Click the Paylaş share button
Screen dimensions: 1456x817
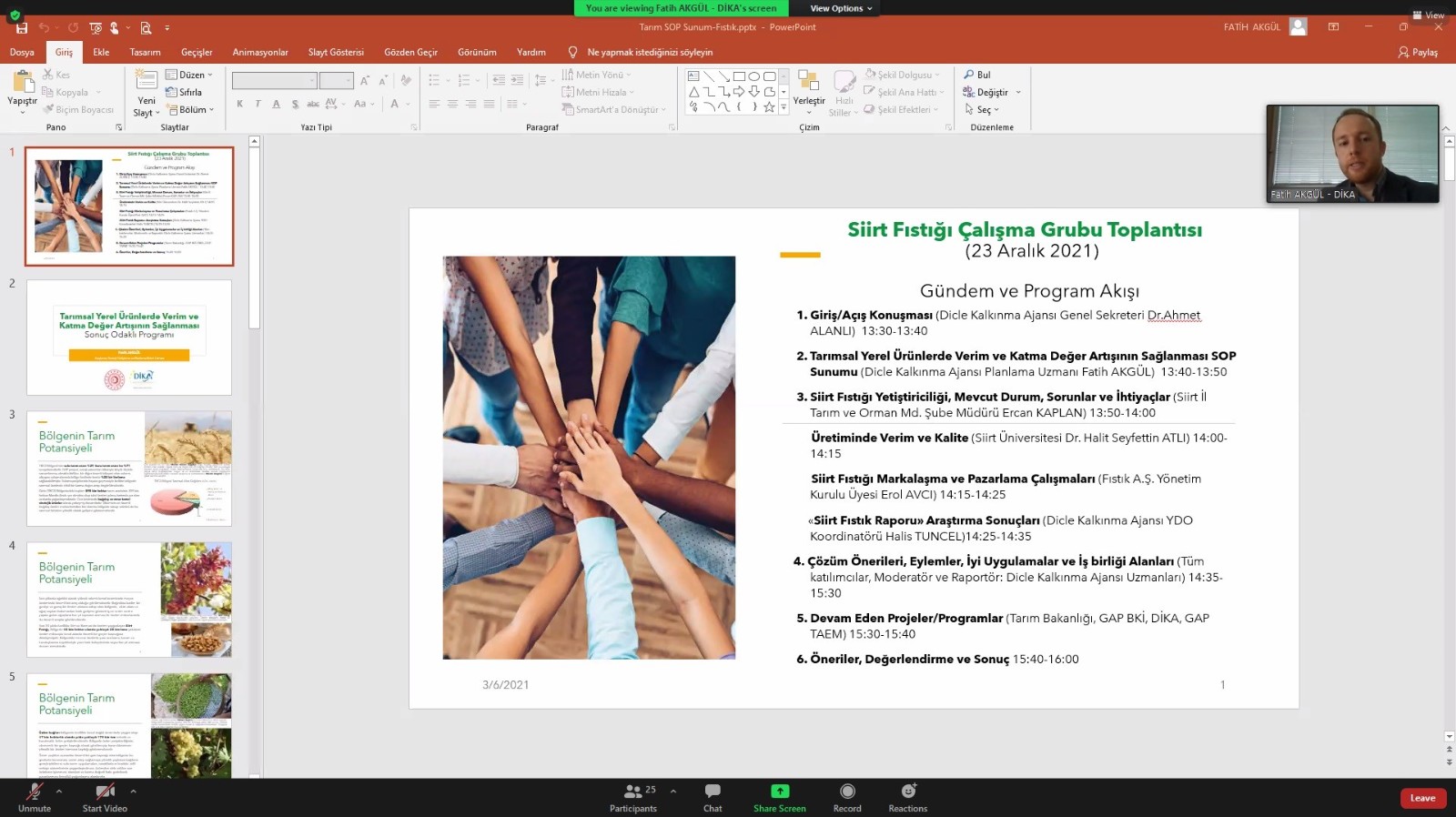1418,52
